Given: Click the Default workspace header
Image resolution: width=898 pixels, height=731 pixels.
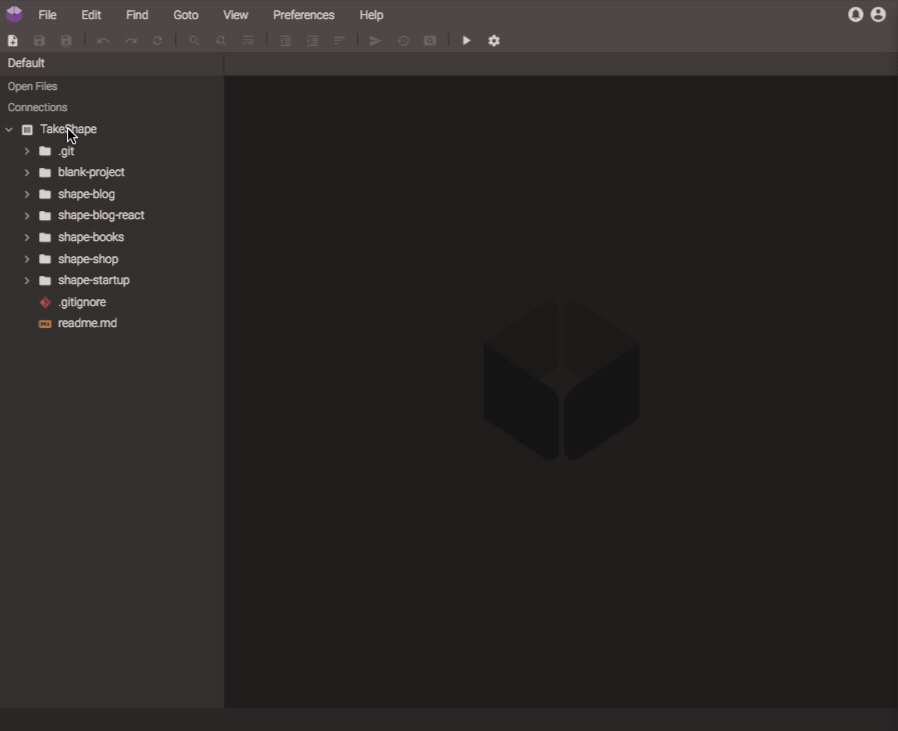Looking at the screenshot, I should point(26,63).
